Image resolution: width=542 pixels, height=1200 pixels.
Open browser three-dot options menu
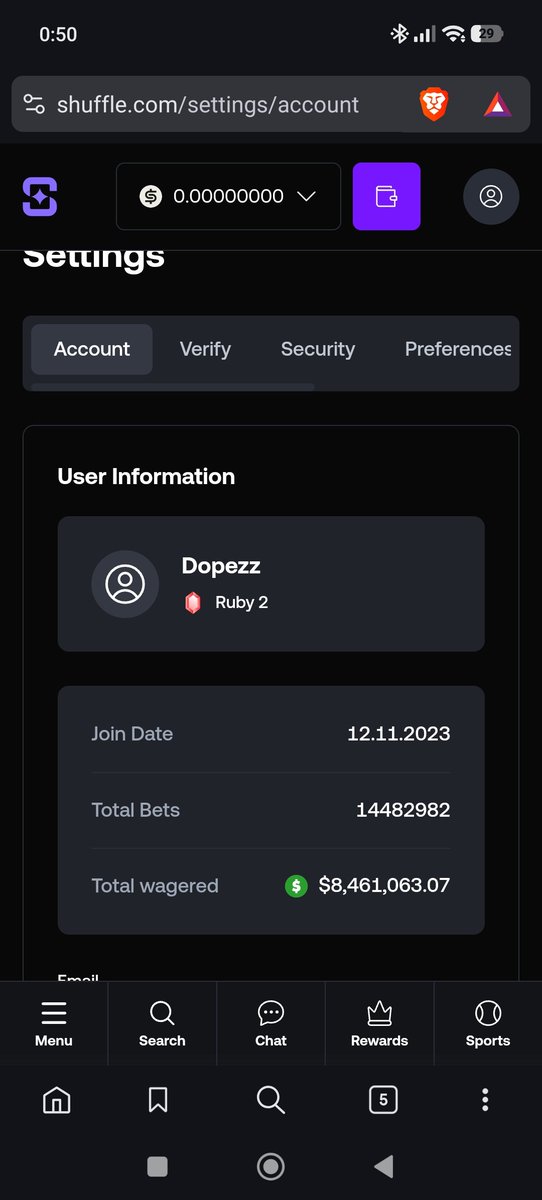pyautogui.click(x=485, y=1101)
